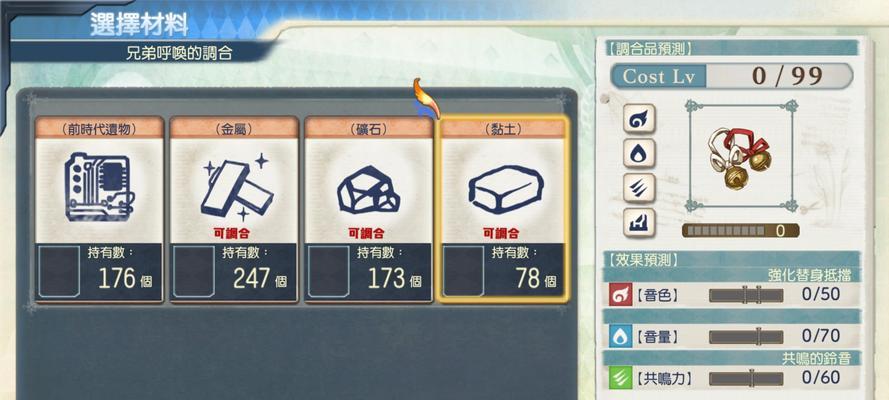
Task: Click the quality gauge below the bells
Action: (x=740, y=231)
